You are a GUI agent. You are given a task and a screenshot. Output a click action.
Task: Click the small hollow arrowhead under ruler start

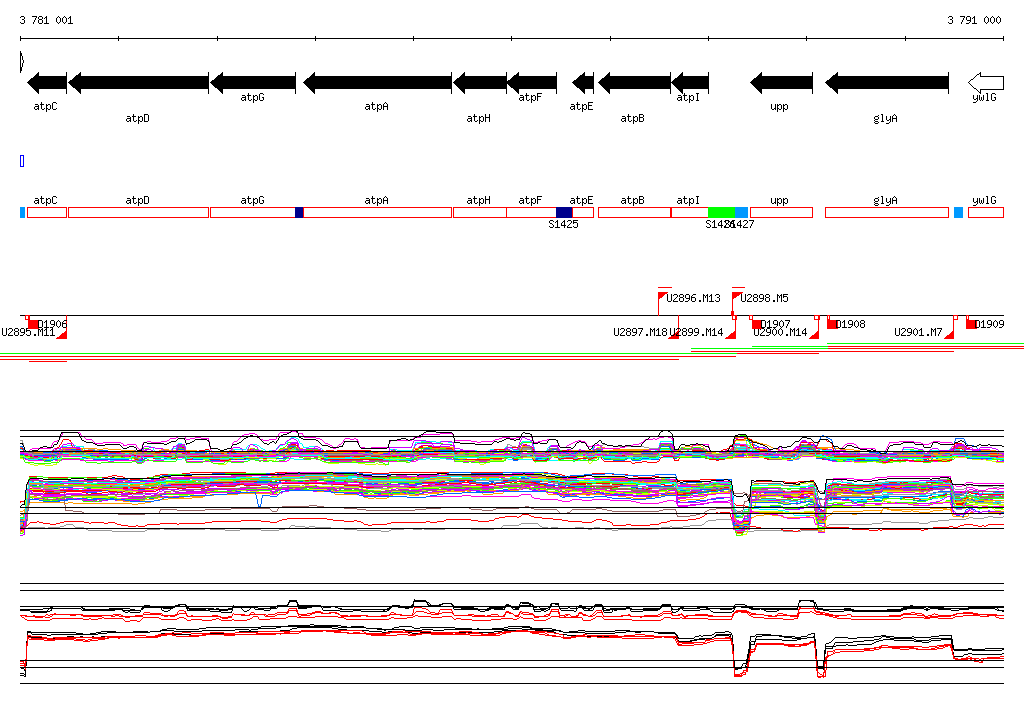pyautogui.click(x=22, y=61)
